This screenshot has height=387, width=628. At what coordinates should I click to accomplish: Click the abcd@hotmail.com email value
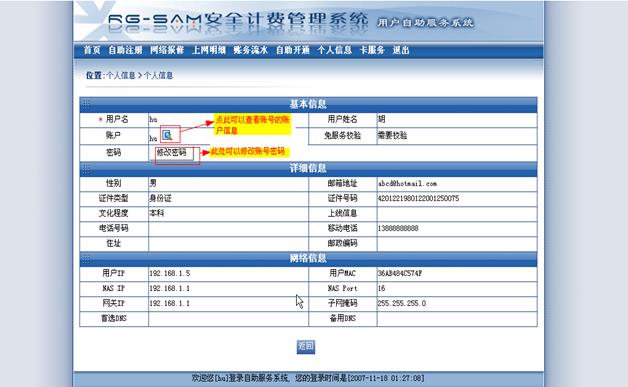click(x=407, y=183)
